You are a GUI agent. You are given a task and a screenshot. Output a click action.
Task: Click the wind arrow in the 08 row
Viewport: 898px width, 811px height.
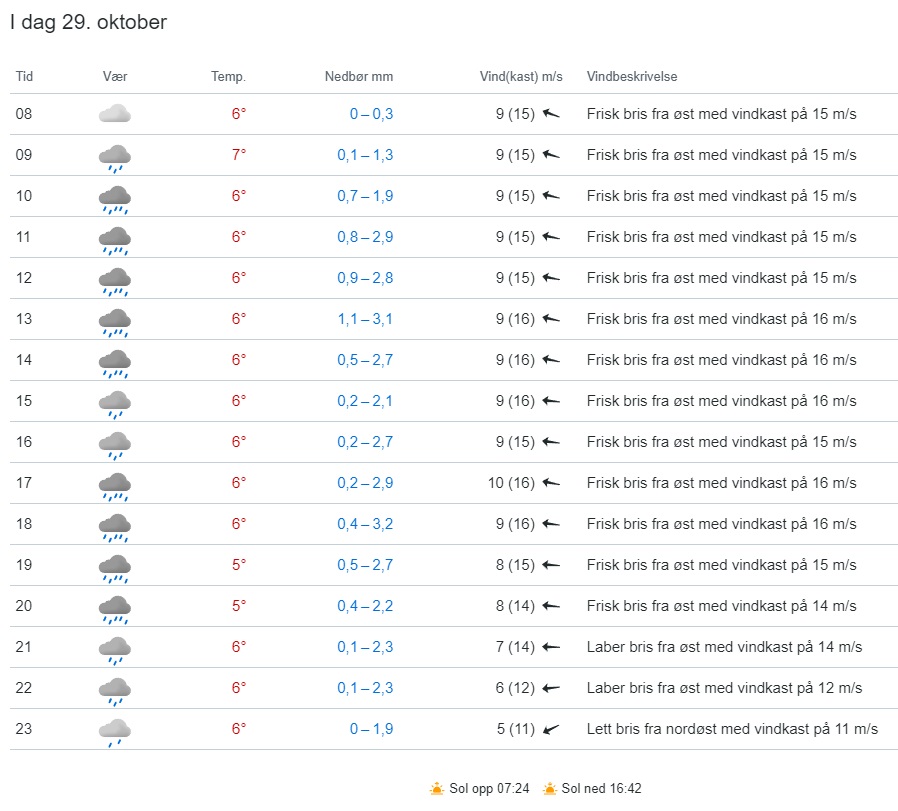pos(550,114)
